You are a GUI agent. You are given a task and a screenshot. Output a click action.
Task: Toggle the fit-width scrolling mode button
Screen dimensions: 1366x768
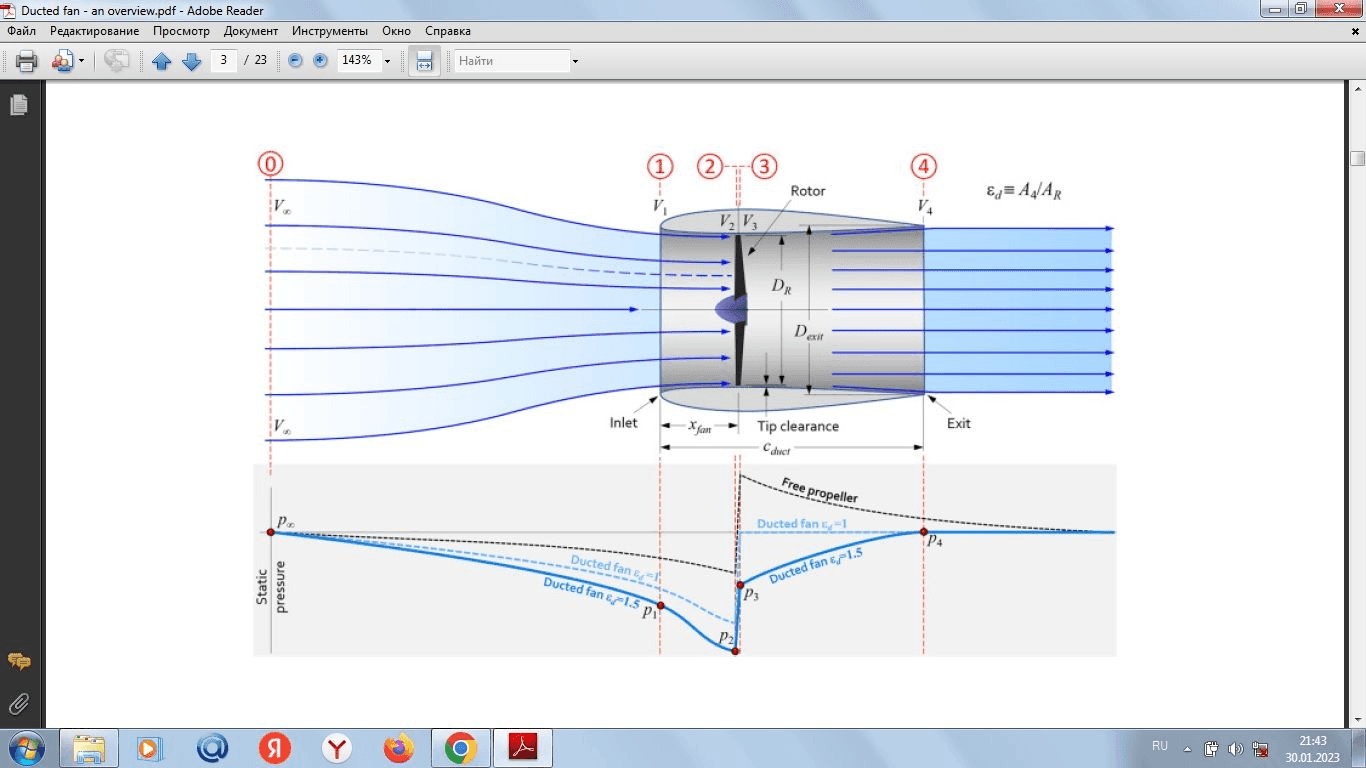click(x=424, y=61)
